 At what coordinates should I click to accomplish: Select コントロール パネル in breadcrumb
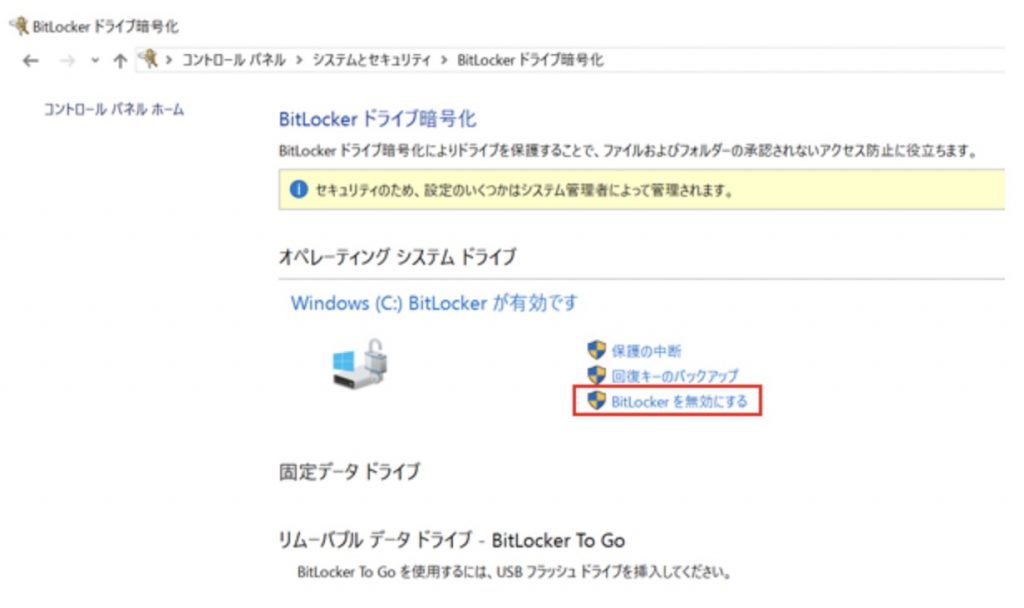click(x=234, y=60)
